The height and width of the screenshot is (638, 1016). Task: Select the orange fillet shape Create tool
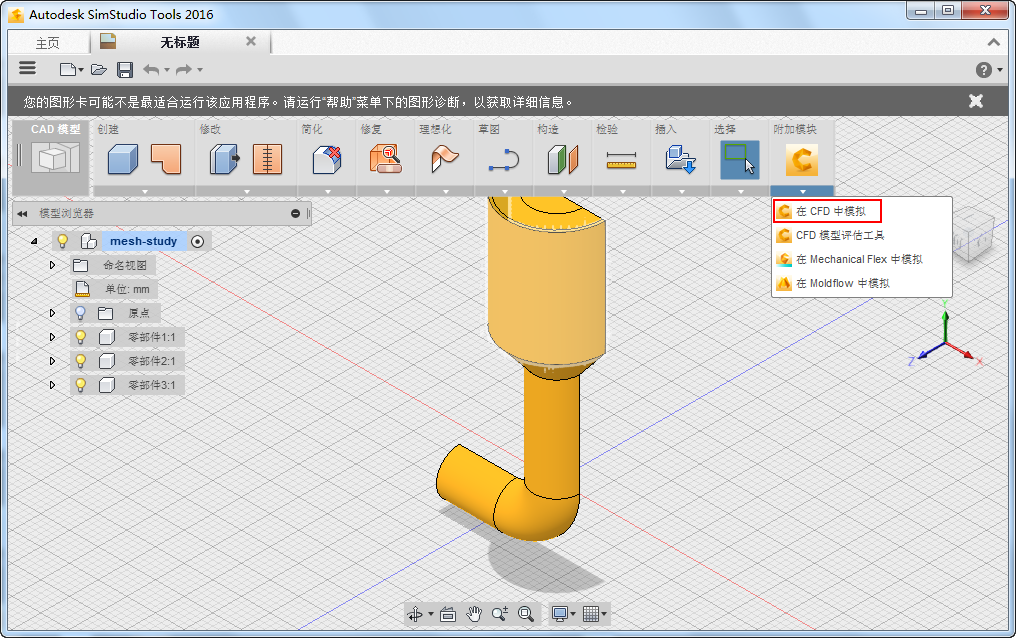tap(166, 159)
